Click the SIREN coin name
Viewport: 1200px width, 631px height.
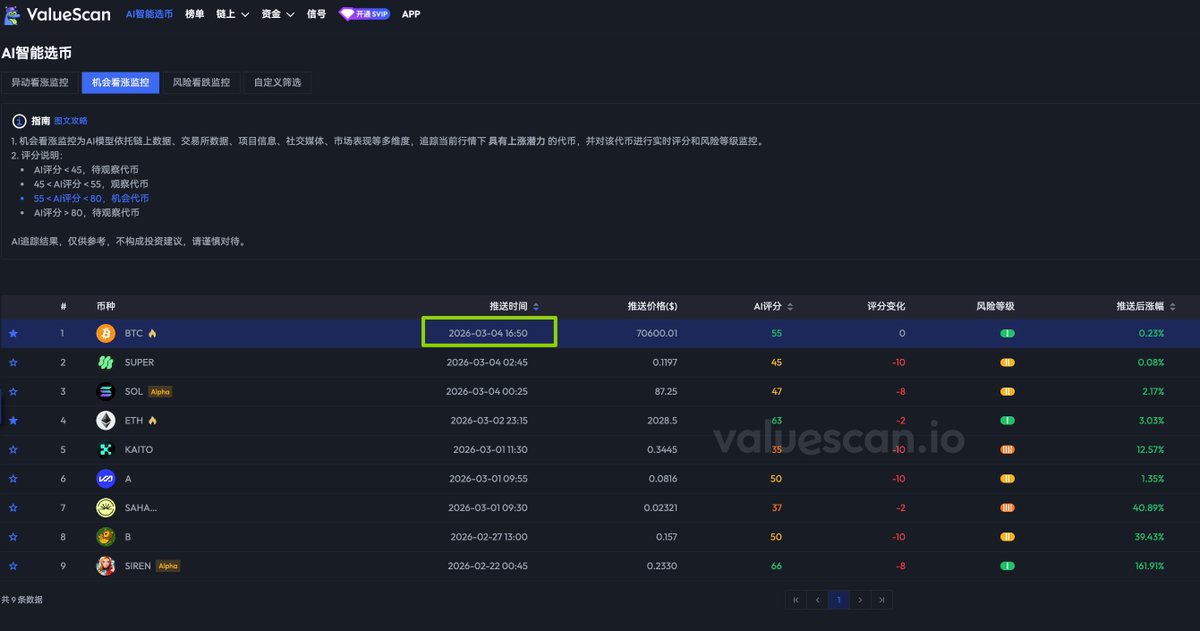tap(138, 566)
